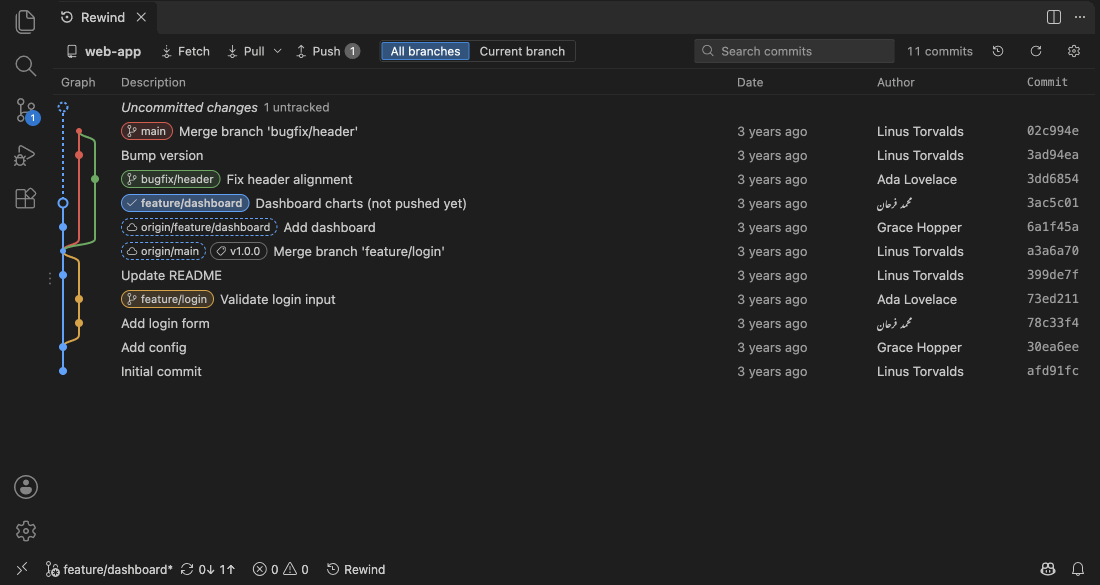
Task: Open the Accounts icon in activity bar
Action: [26, 487]
